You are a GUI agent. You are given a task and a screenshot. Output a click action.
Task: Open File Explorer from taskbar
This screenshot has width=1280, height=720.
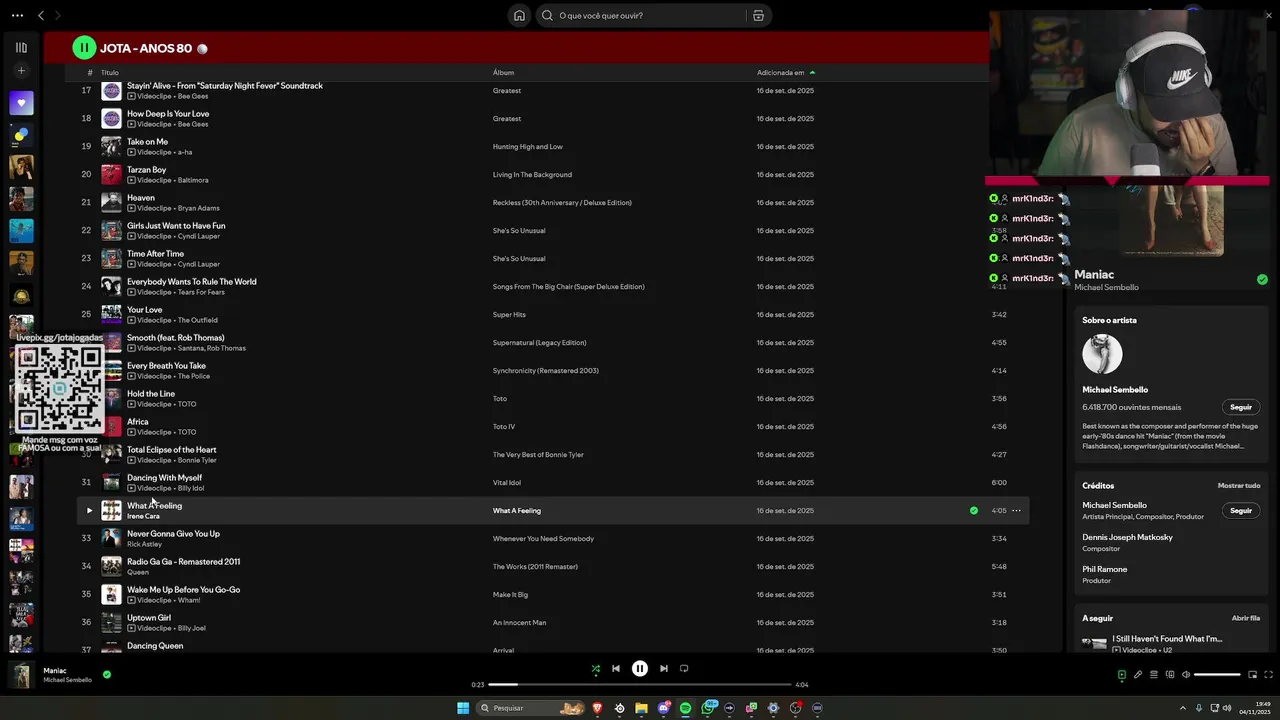point(641,708)
